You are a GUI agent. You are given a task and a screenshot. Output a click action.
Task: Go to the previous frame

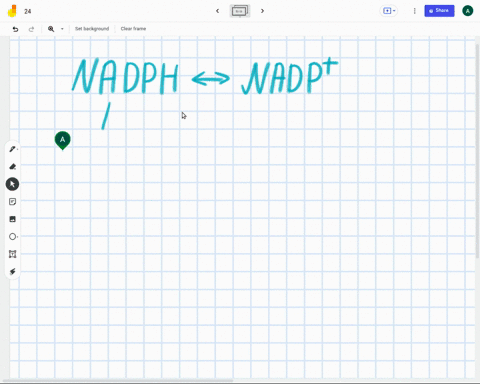tap(217, 11)
